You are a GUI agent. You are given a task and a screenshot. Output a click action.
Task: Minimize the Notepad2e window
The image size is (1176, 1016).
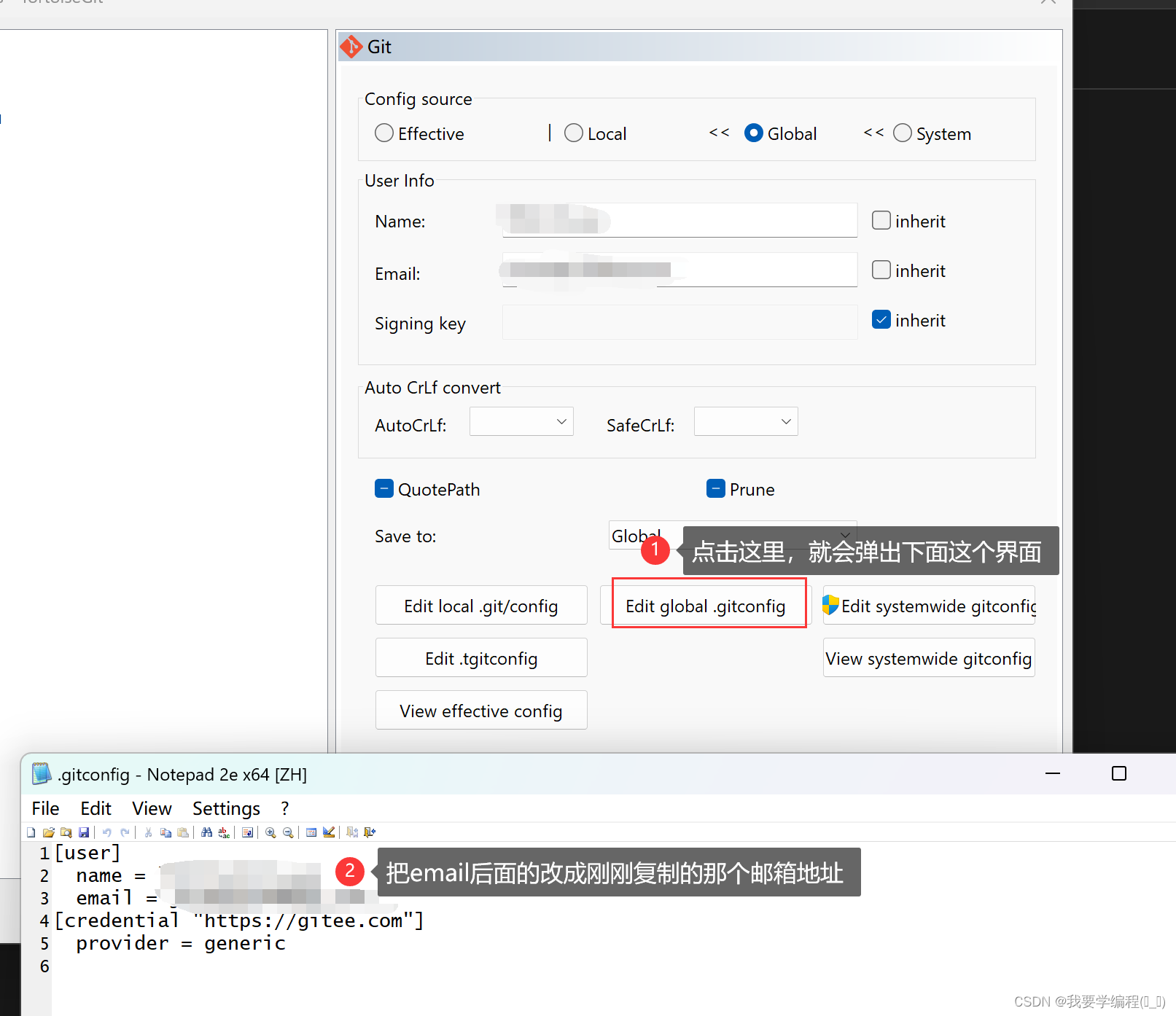point(1053,773)
